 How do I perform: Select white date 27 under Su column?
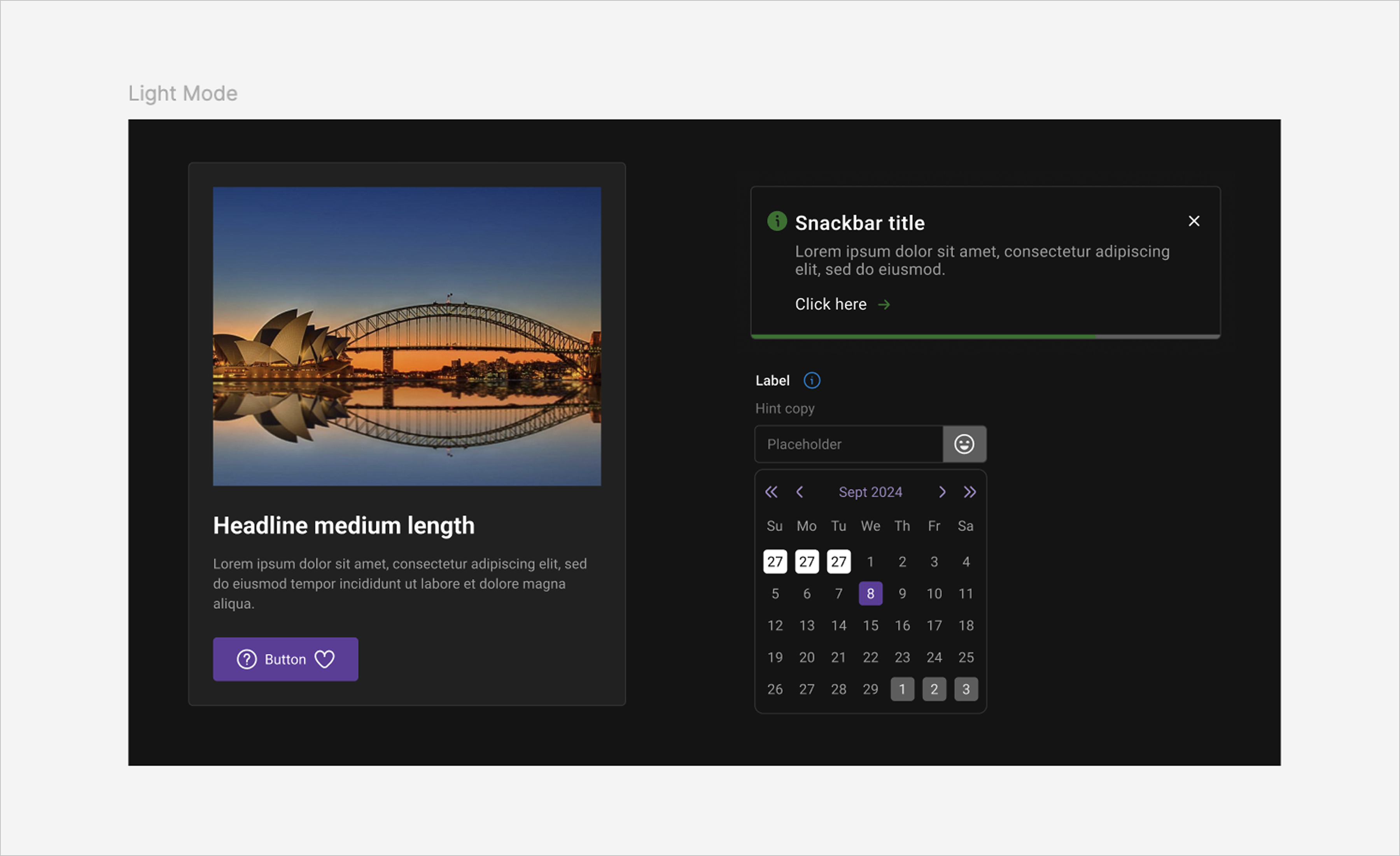click(x=775, y=561)
